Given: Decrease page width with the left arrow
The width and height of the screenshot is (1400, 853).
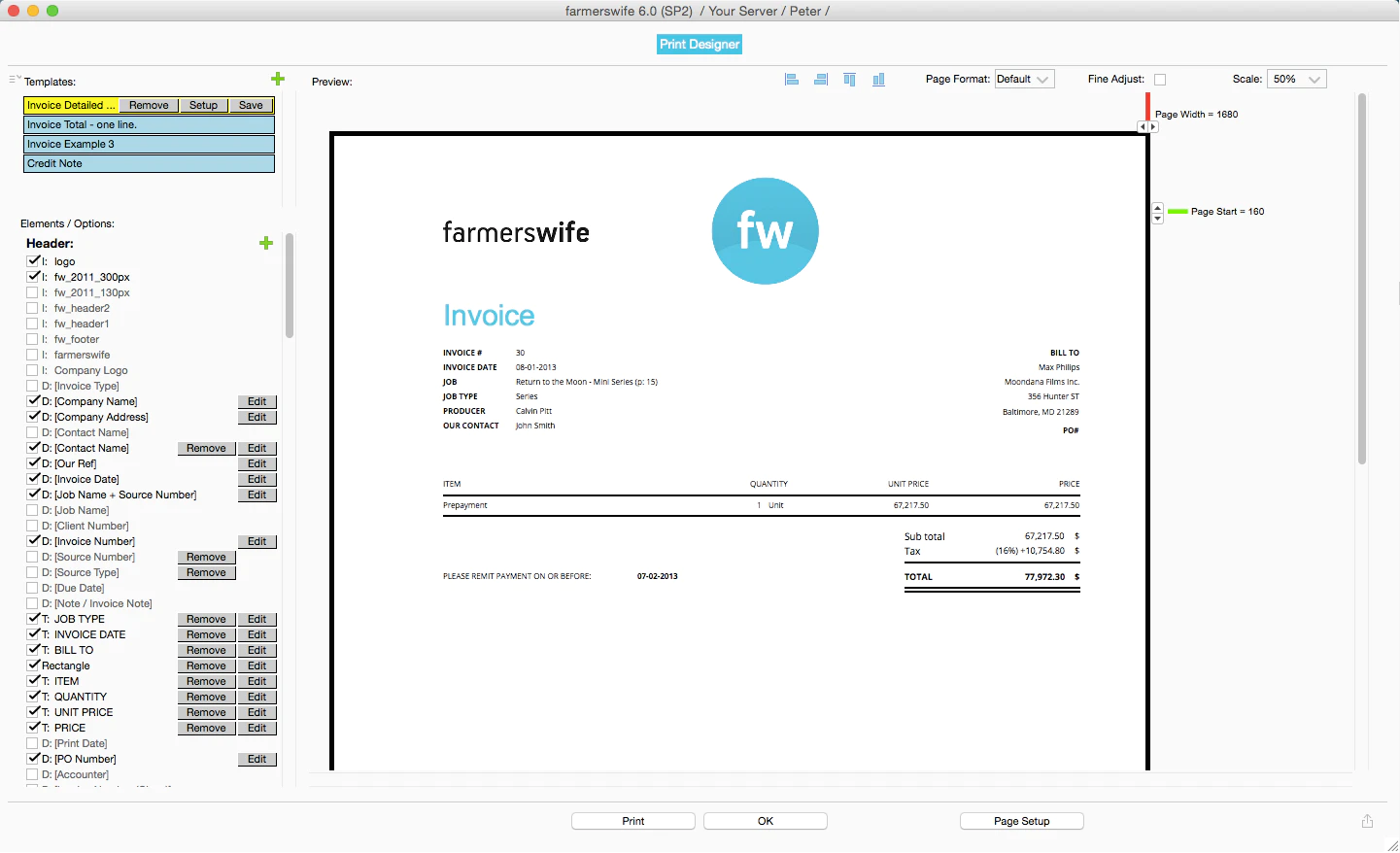Looking at the screenshot, I should (x=1143, y=127).
